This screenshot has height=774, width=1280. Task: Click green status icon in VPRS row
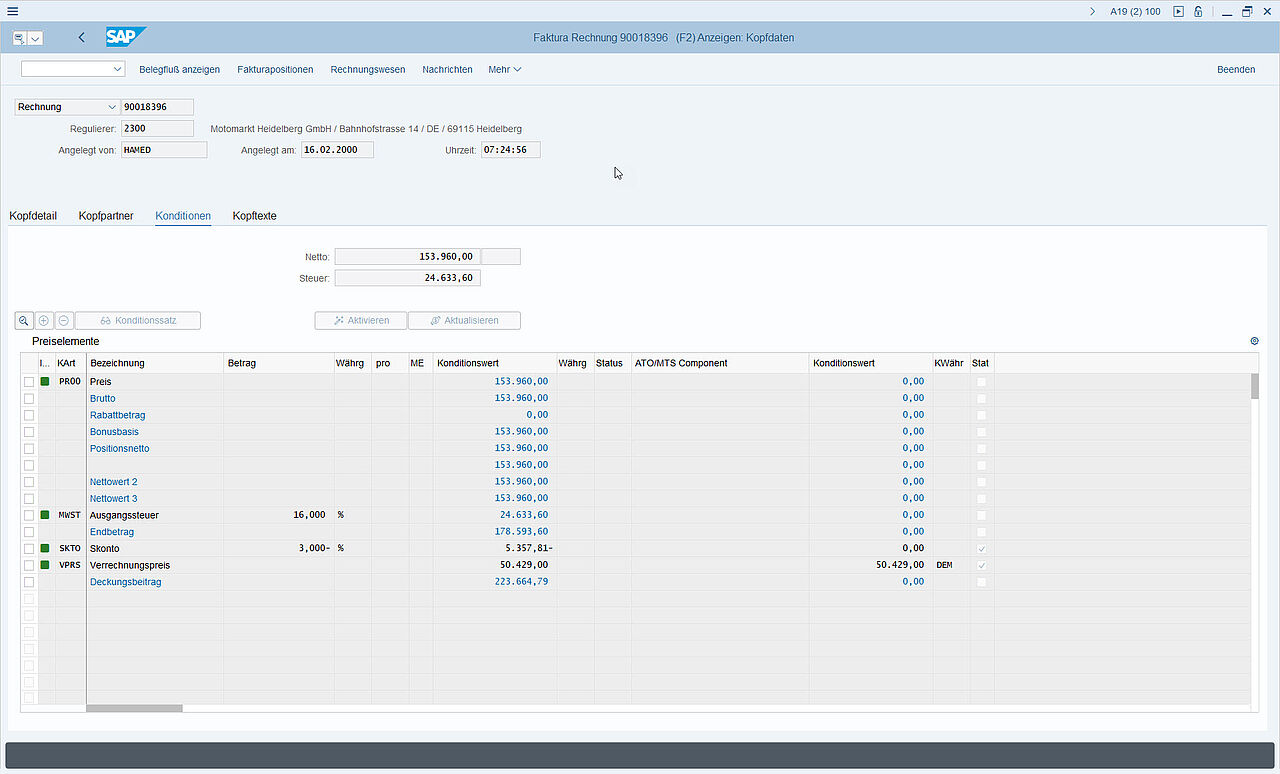tap(45, 565)
